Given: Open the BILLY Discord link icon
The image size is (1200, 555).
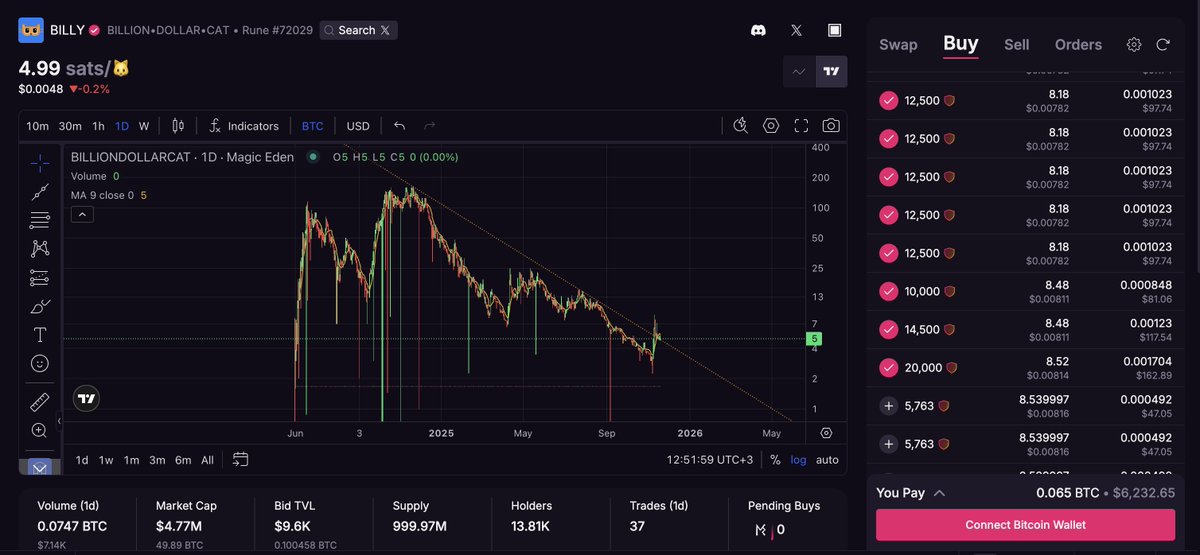Looking at the screenshot, I should tap(758, 30).
